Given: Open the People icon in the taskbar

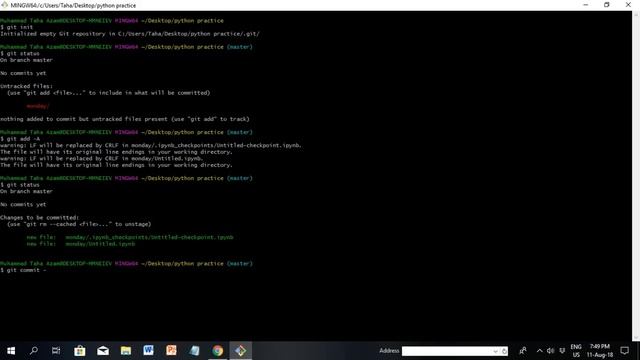Looking at the screenshot, I should (523, 351).
